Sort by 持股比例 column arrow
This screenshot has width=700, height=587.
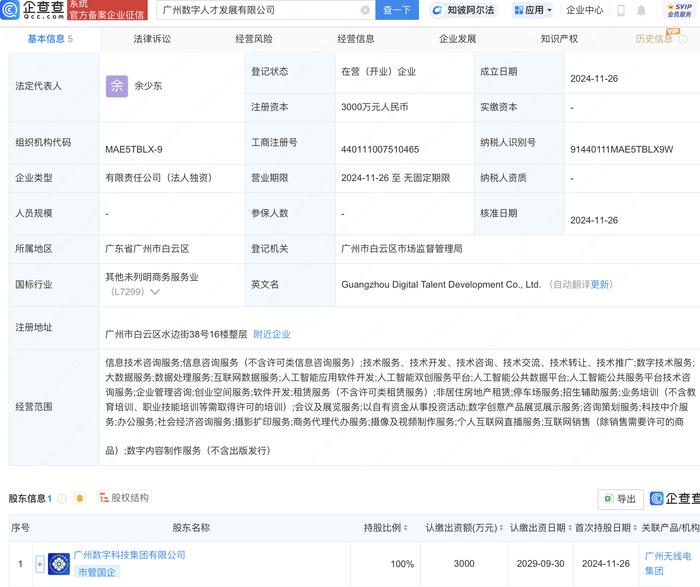409,528
